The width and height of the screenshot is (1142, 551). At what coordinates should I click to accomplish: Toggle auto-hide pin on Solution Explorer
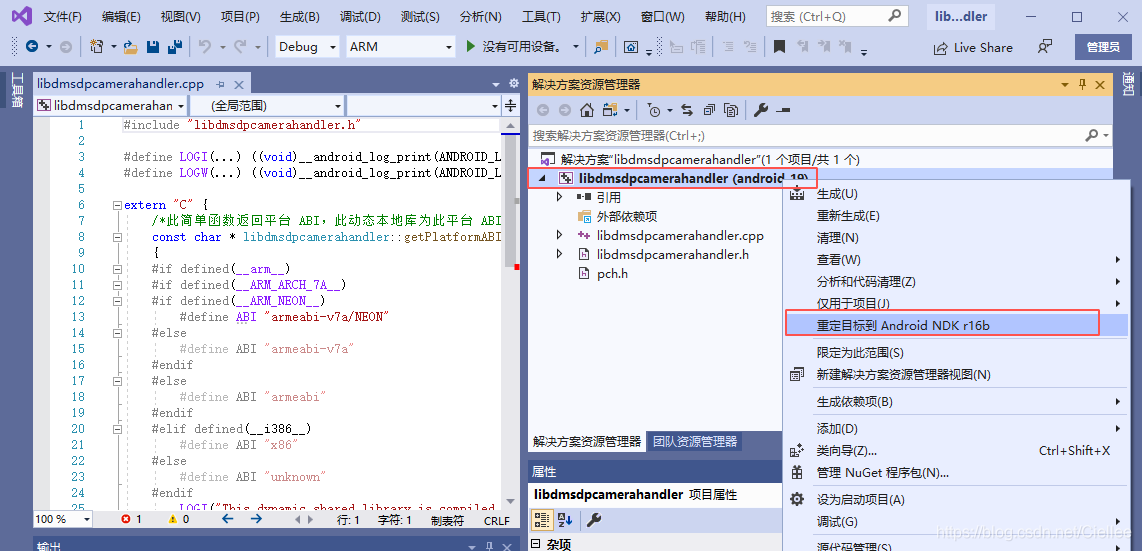pos(1083,84)
